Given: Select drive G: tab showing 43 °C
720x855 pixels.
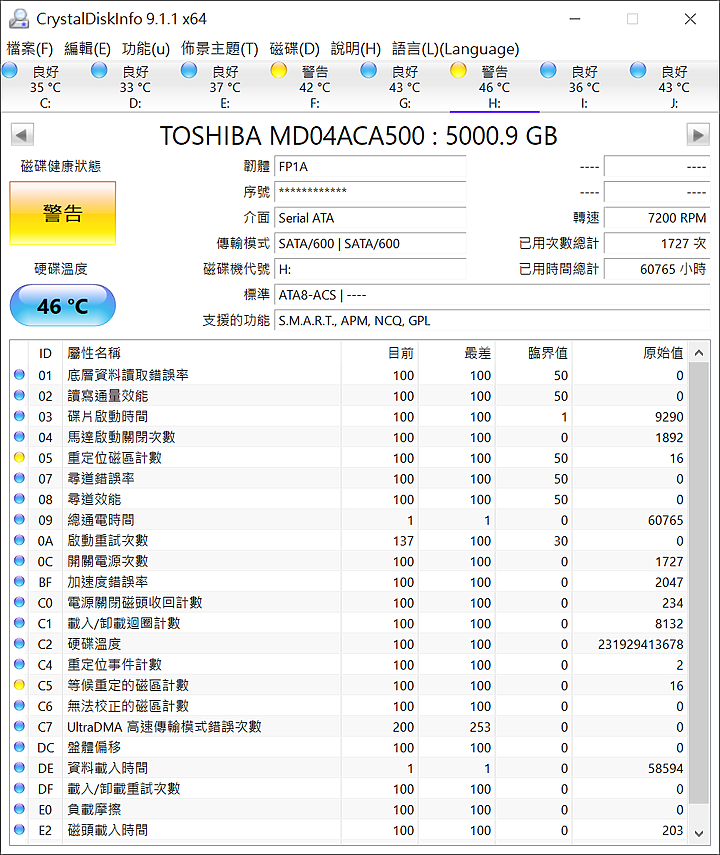Looking at the screenshot, I should [405, 87].
